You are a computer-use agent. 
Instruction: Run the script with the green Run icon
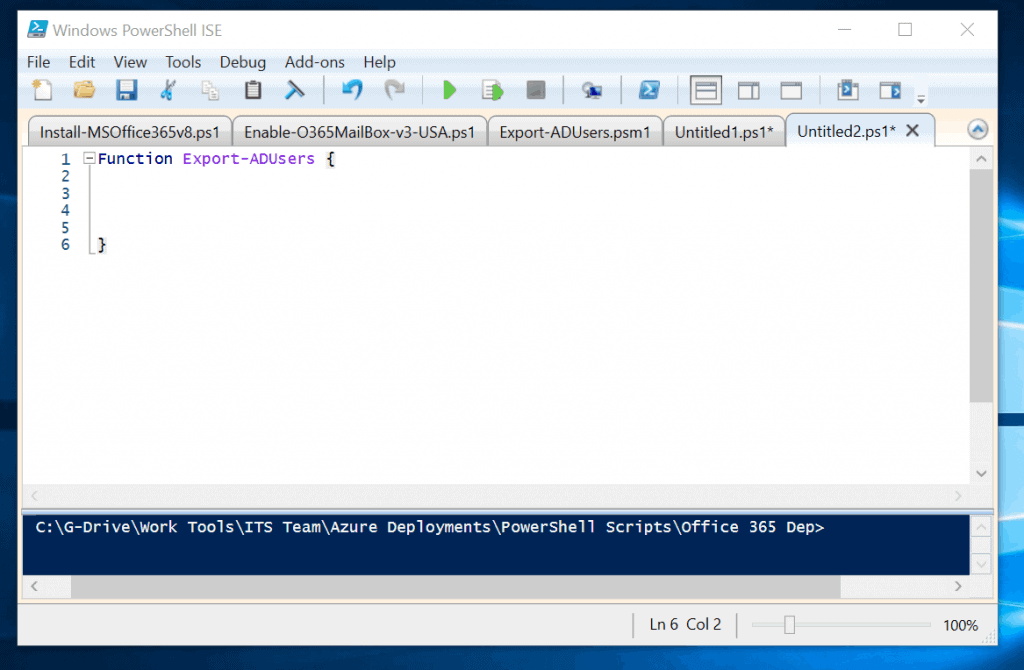coord(448,89)
